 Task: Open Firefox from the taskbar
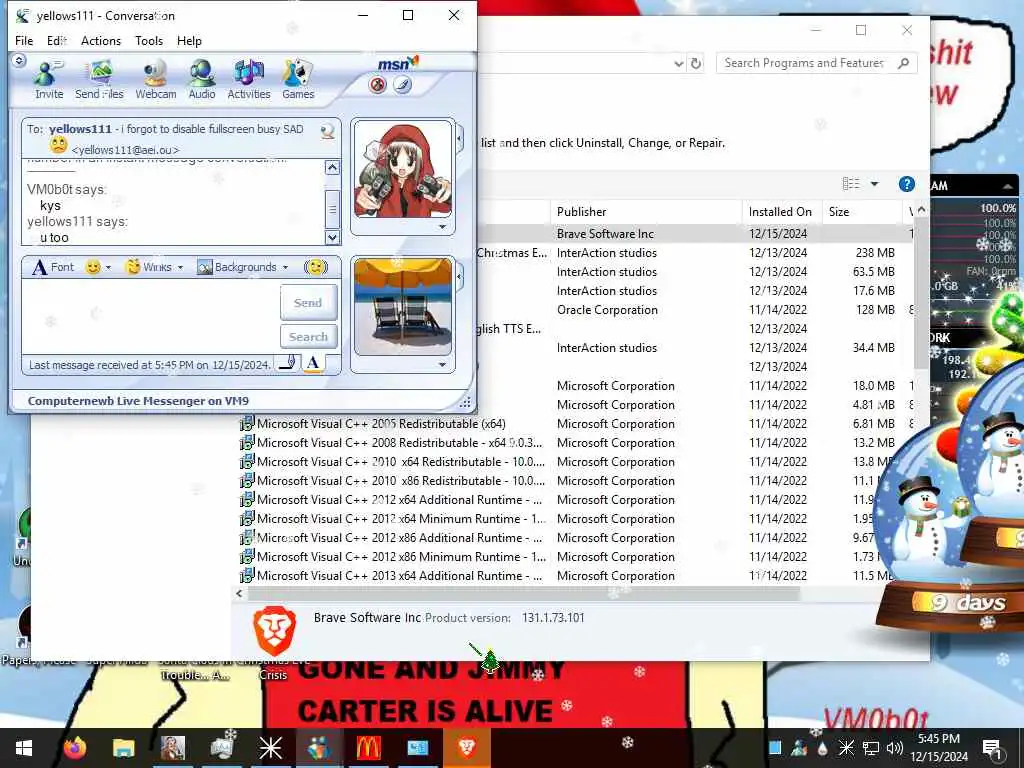point(74,748)
